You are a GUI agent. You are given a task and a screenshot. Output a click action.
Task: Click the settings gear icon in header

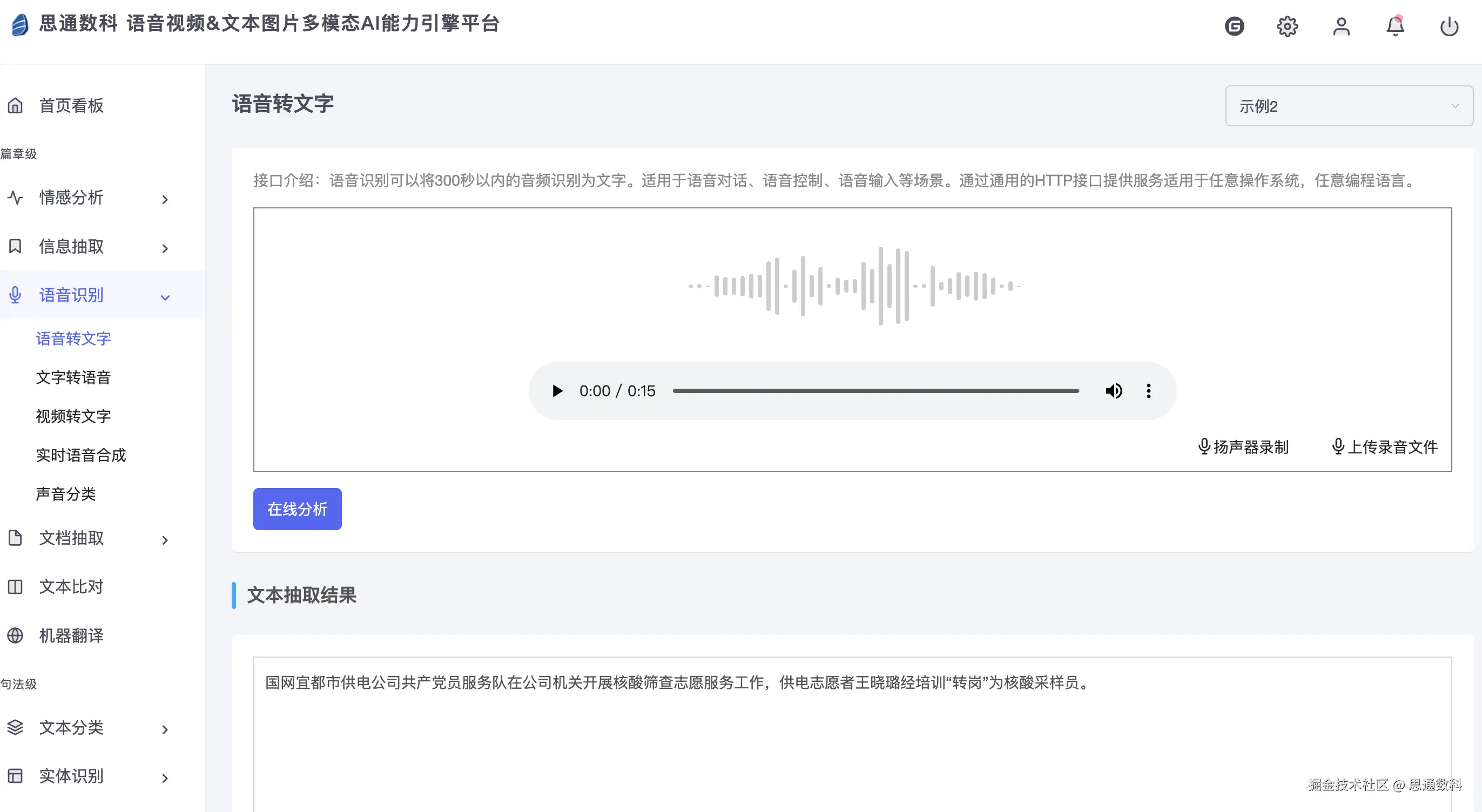[x=1287, y=26]
